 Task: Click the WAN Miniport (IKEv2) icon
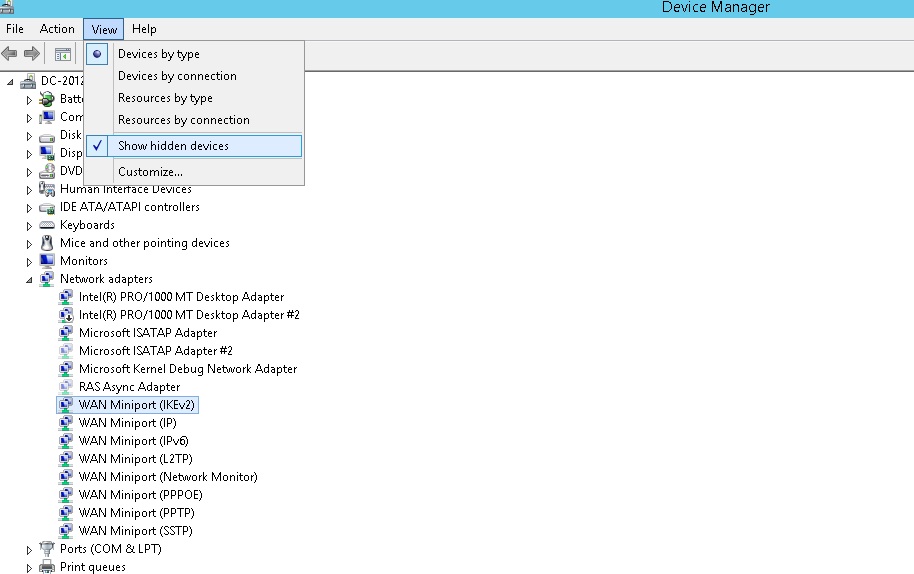(66, 404)
